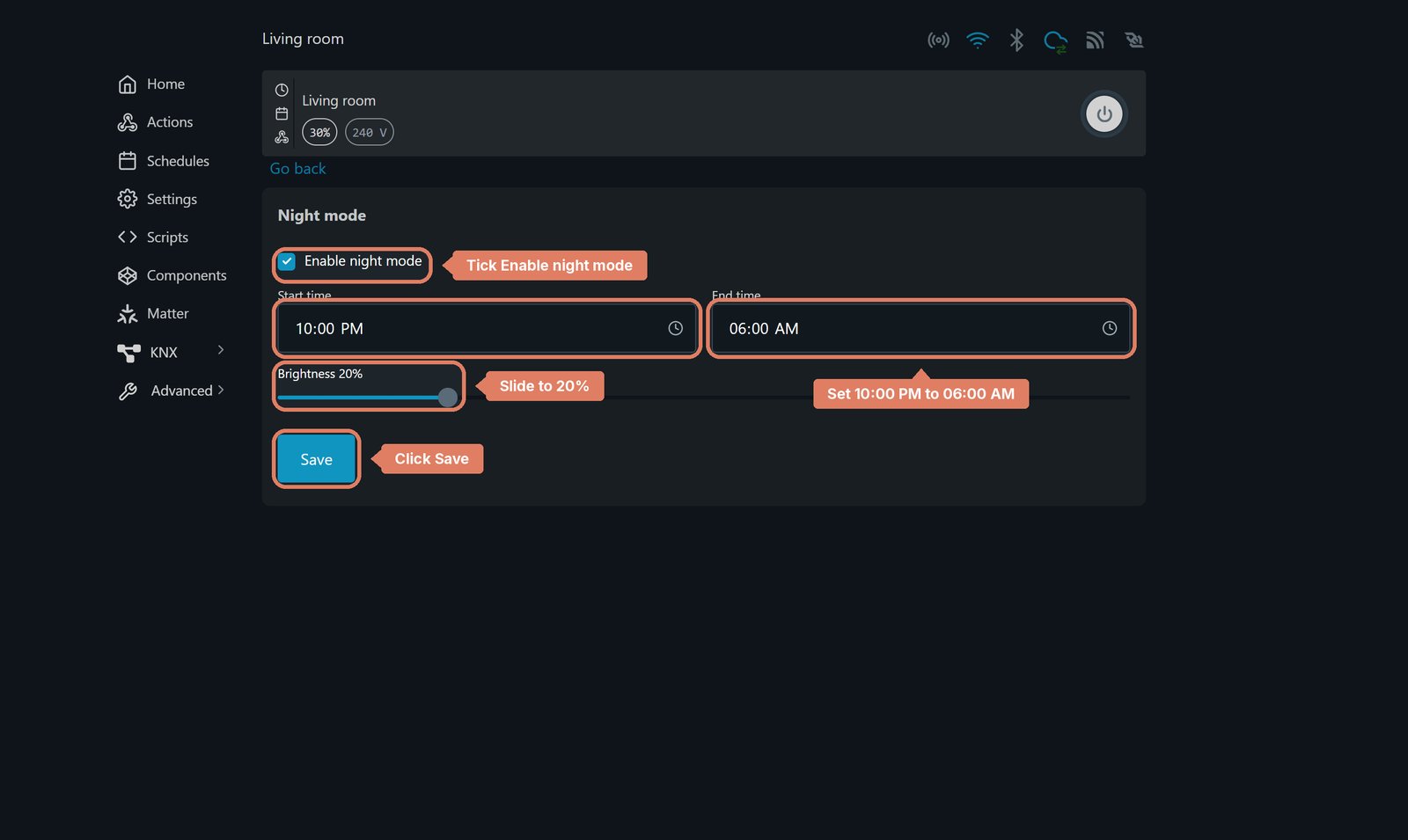The image size is (1408, 840).
Task: Open Schedules from sidebar
Action: [x=164, y=161]
